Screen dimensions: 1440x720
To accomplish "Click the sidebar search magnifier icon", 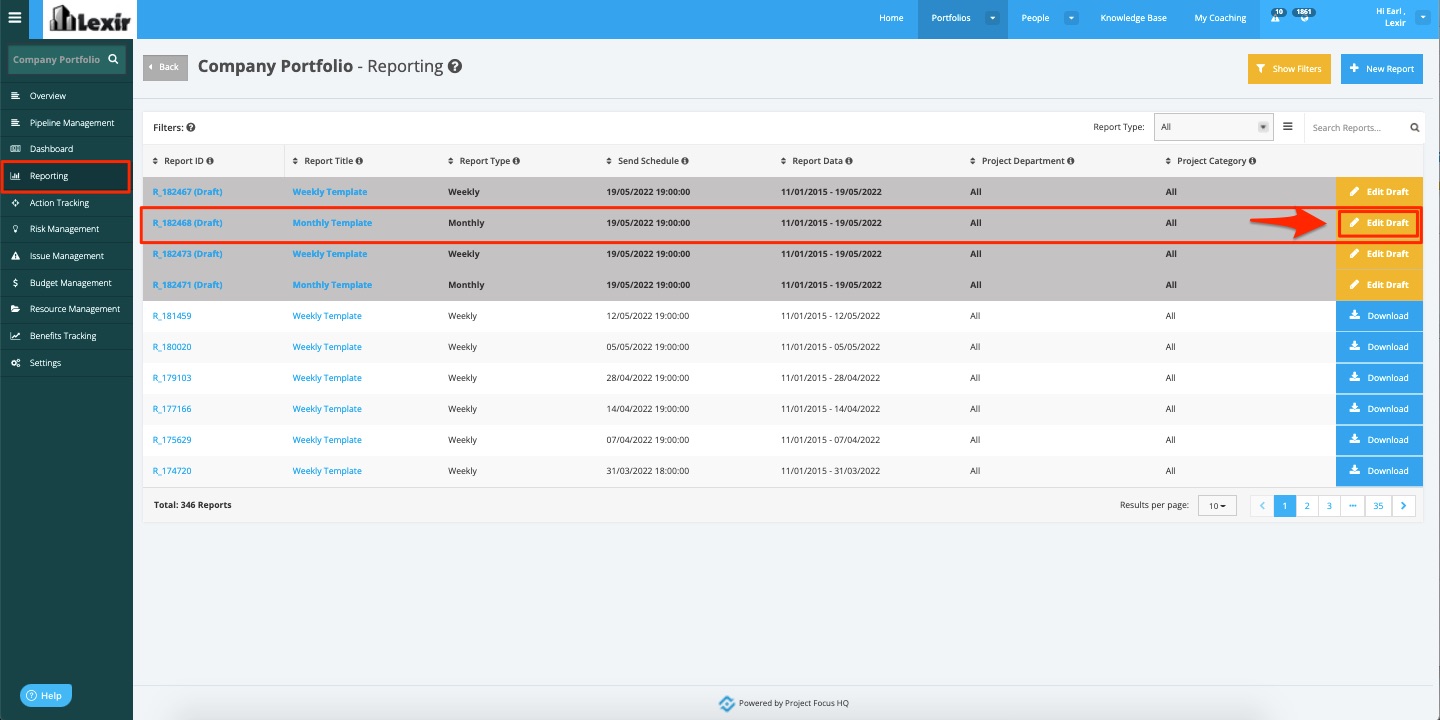I will pyautogui.click(x=113, y=59).
